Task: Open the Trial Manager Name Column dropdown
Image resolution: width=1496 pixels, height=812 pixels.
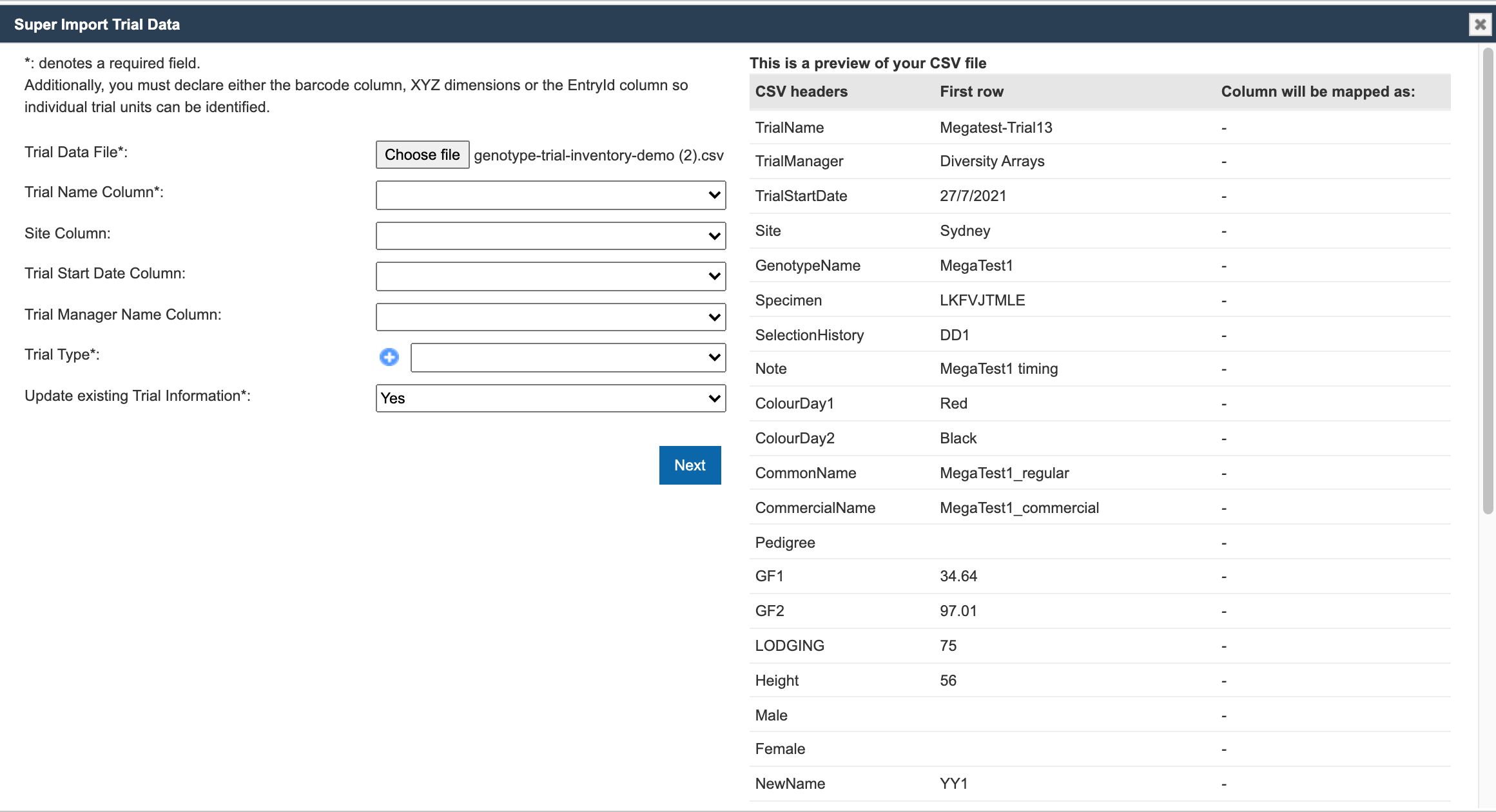Action: coord(549,316)
